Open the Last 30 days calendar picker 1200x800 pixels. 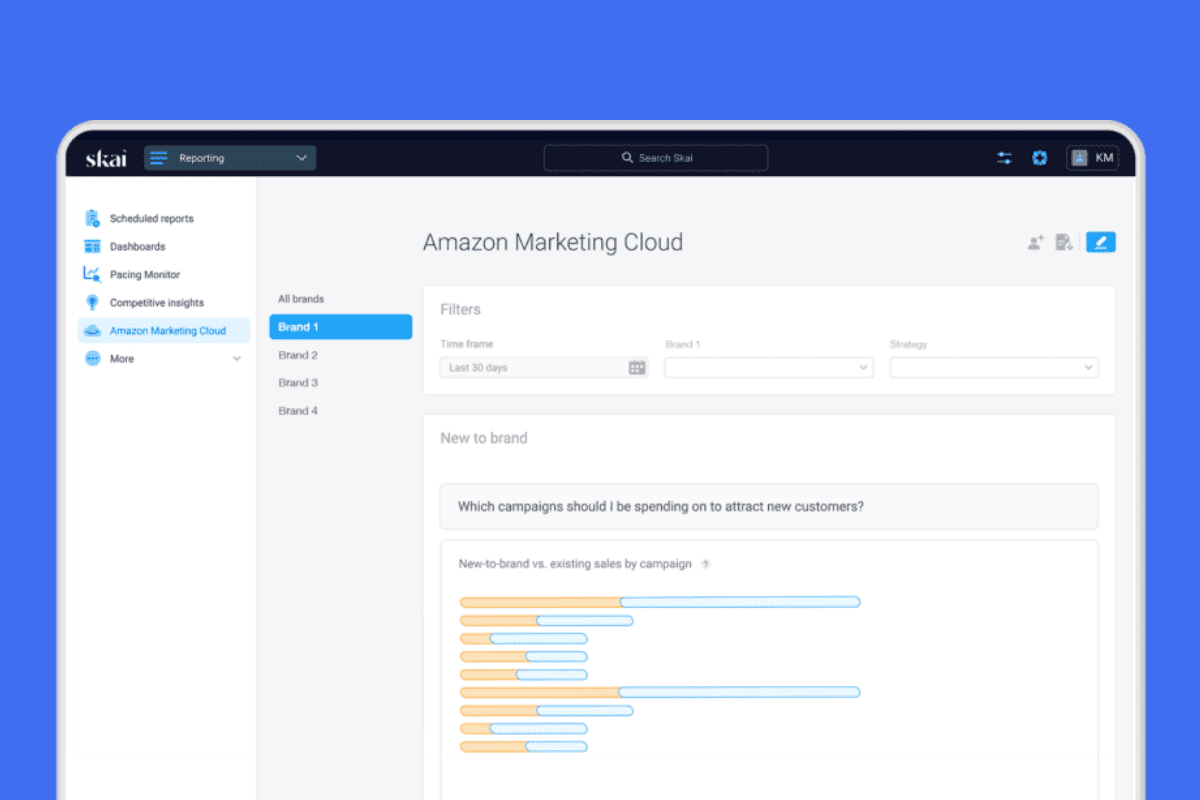coord(637,367)
